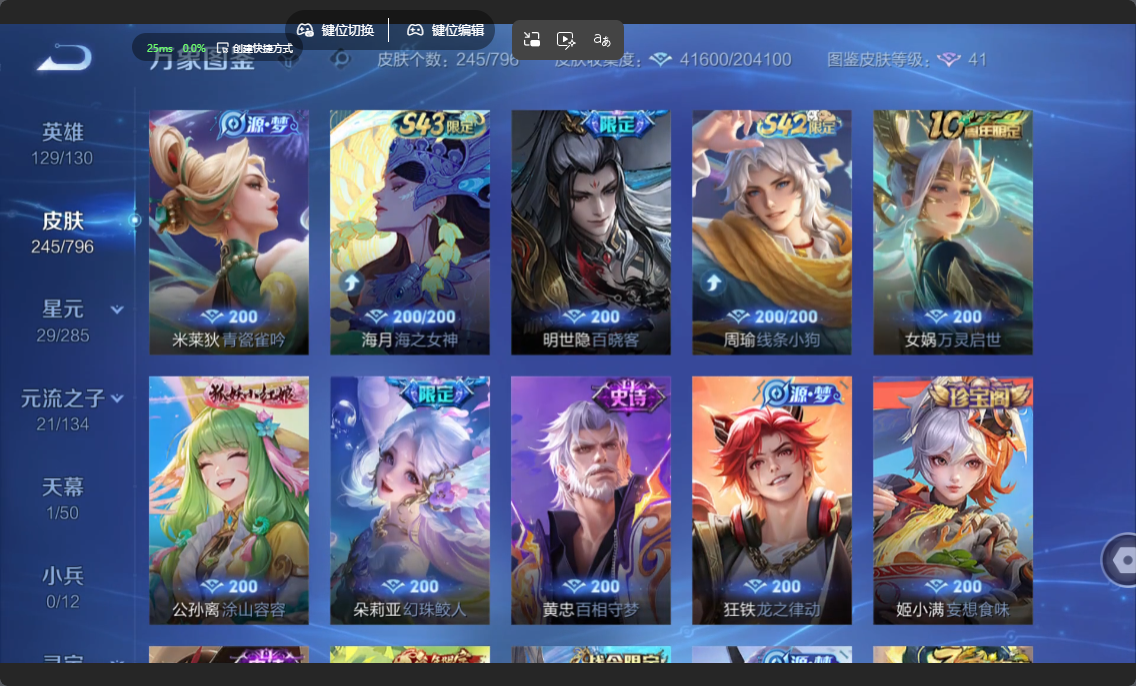Click 创建快捷方式 shortcut button
The height and width of the screenshot is (686, 1136).
254,49
